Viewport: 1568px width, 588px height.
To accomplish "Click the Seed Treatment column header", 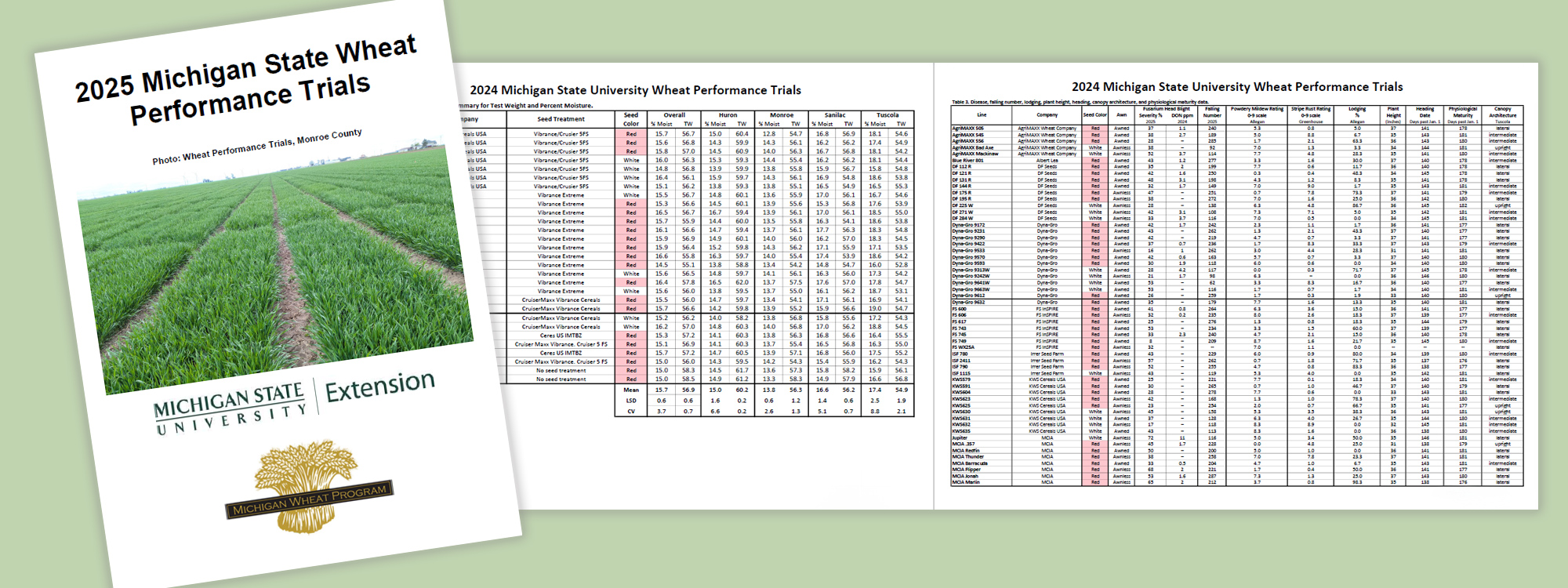I will coord(561,119).
